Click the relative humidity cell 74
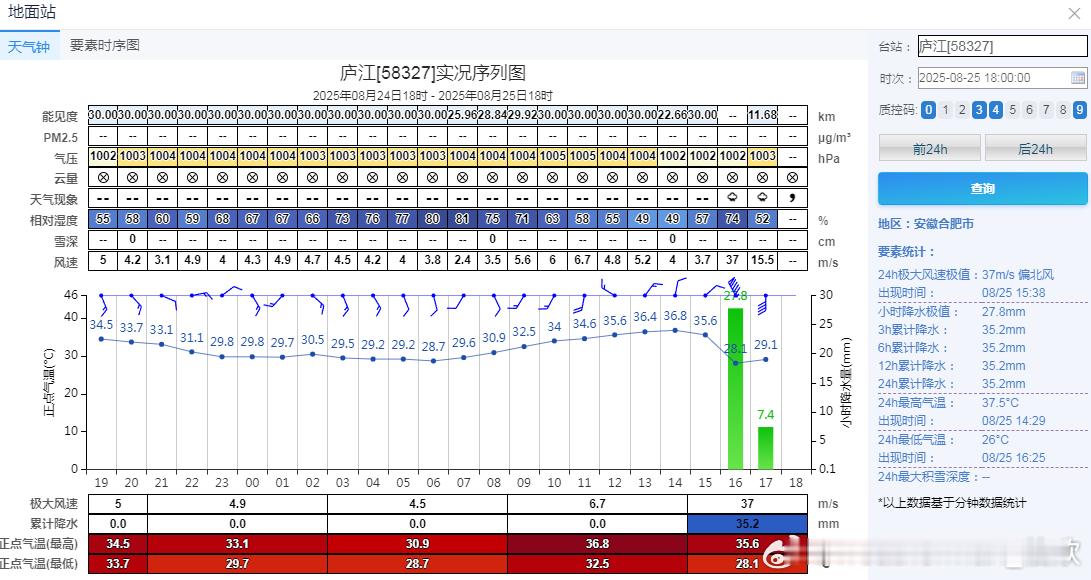The height and width of the screenshot is (580, 1091). click(733, 218)
